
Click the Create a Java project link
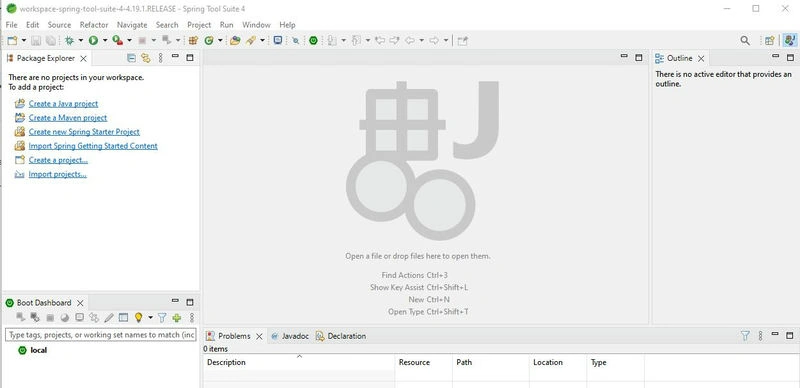(63, 104)
